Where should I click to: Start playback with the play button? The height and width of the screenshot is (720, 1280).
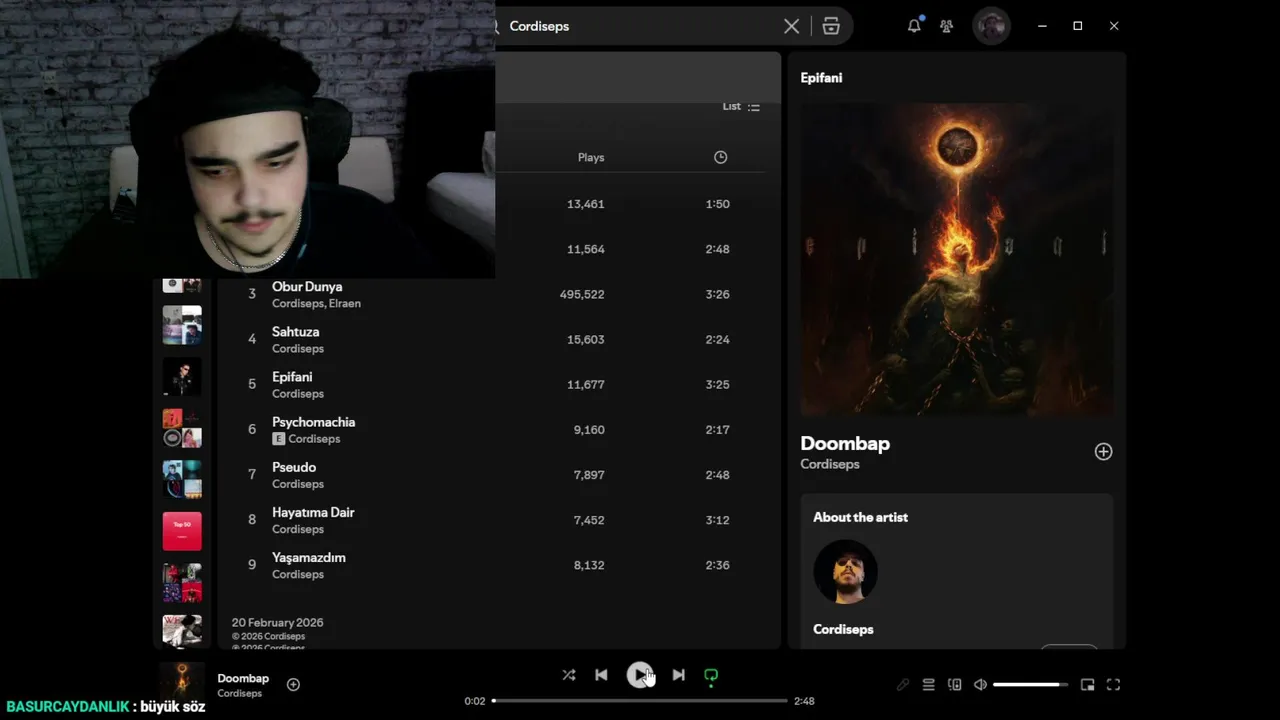tap(640, 675)
